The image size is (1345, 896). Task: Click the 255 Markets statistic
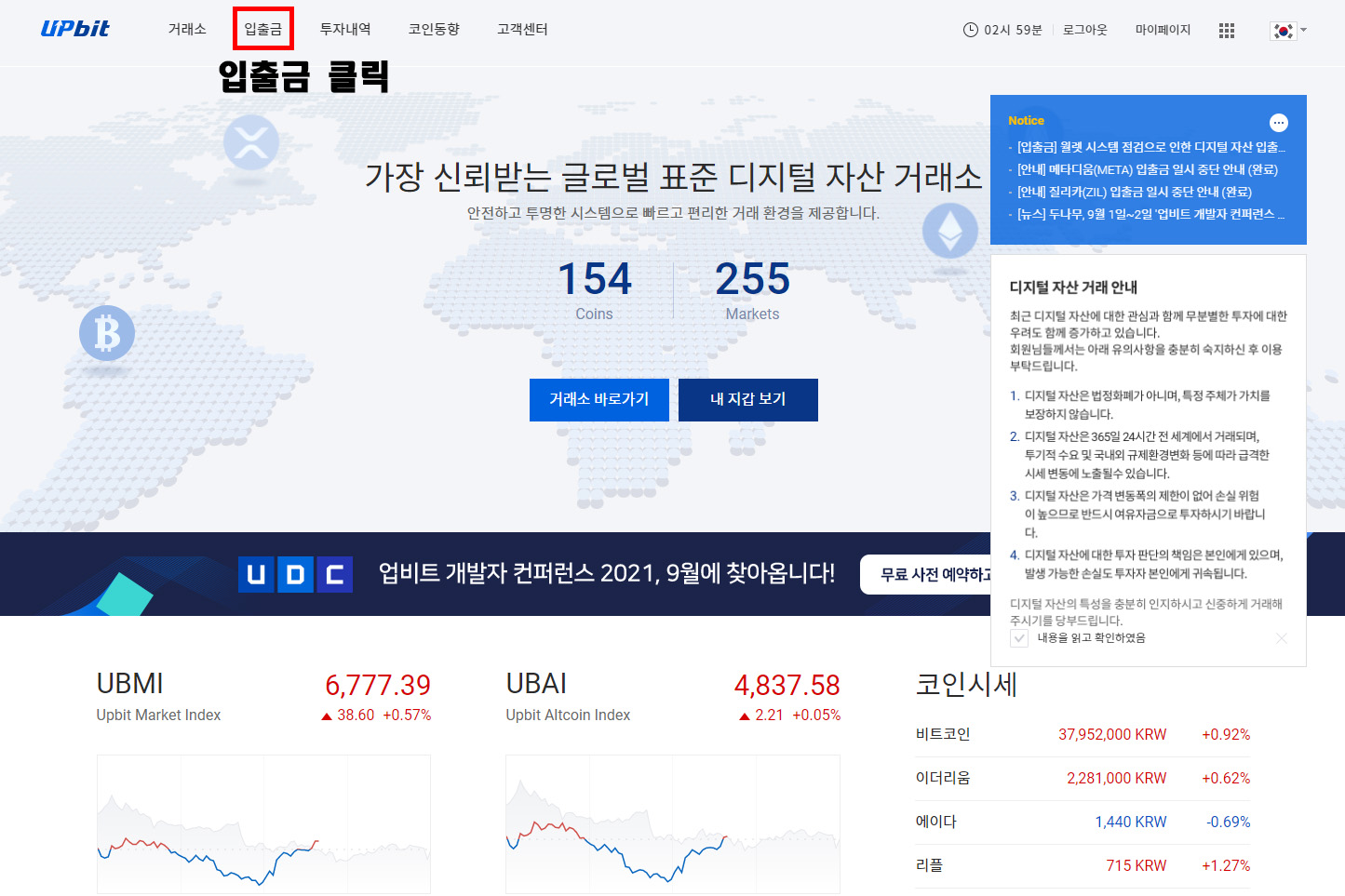[752, 290]
